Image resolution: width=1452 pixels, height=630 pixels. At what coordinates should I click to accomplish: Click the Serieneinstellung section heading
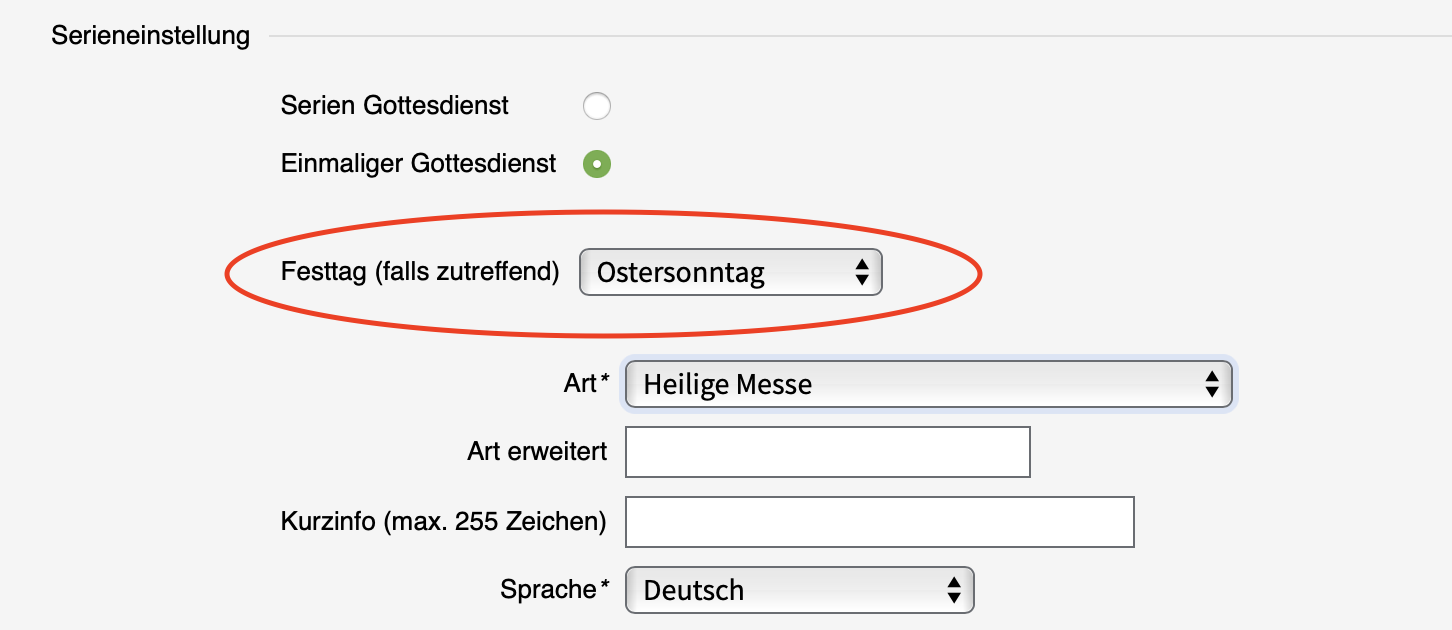(150, 36)
